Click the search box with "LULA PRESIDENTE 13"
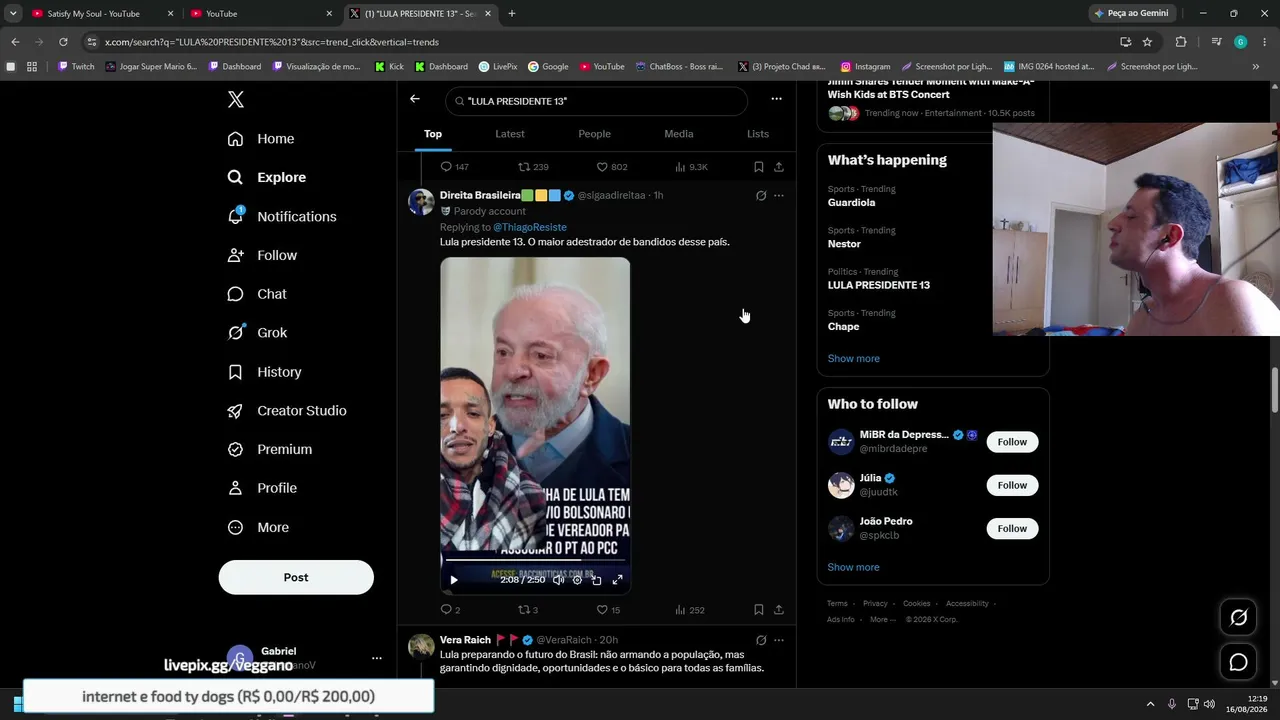 point(596,101)
